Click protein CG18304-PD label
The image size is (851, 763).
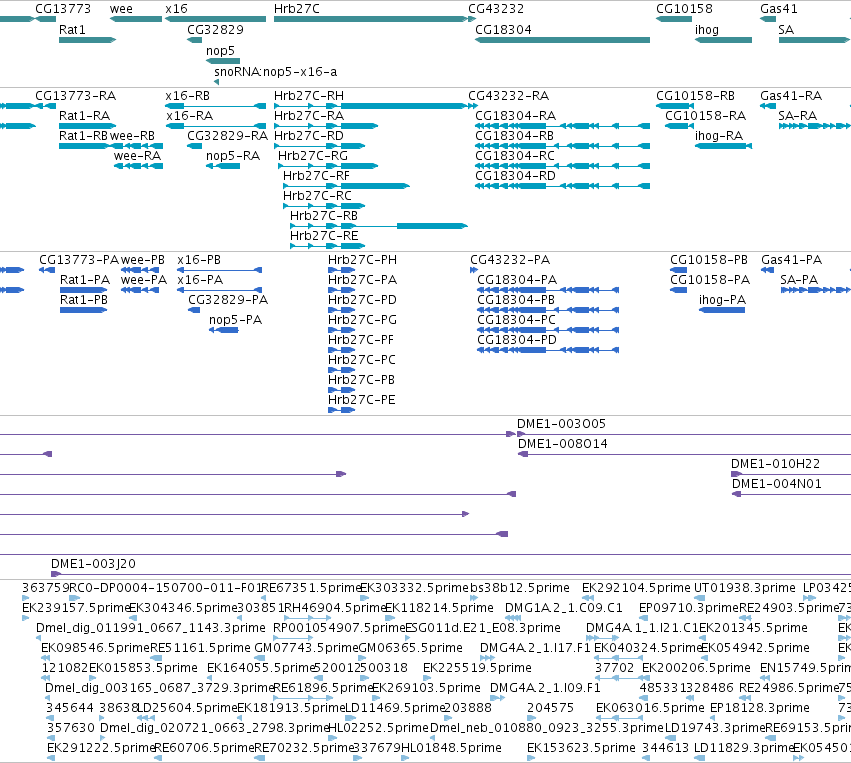tap(517, 340)
